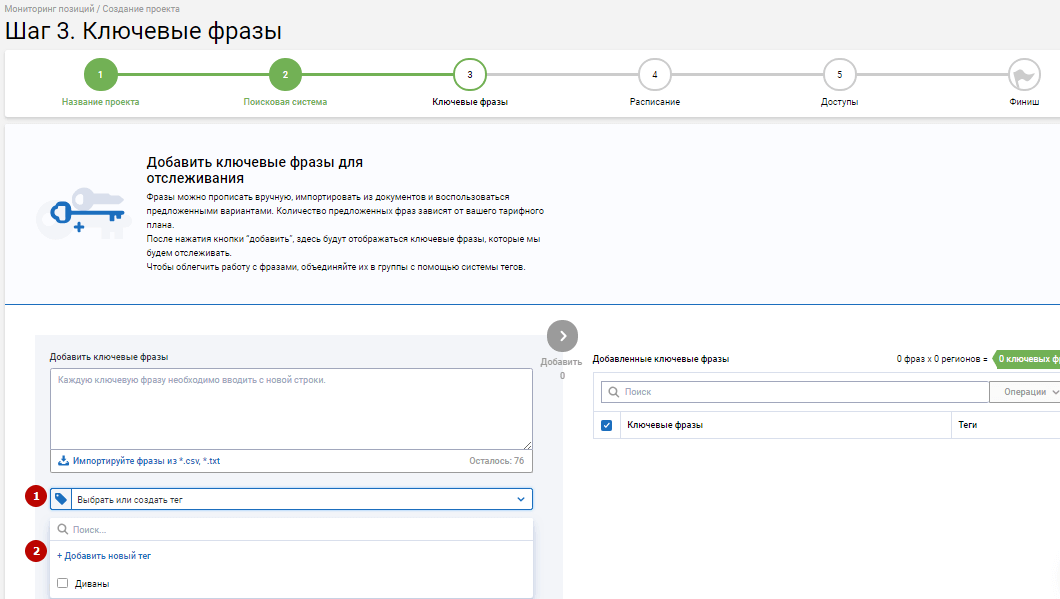Click the blue tag icon
The image size is (1060, 599).
[x=62, y=499]
